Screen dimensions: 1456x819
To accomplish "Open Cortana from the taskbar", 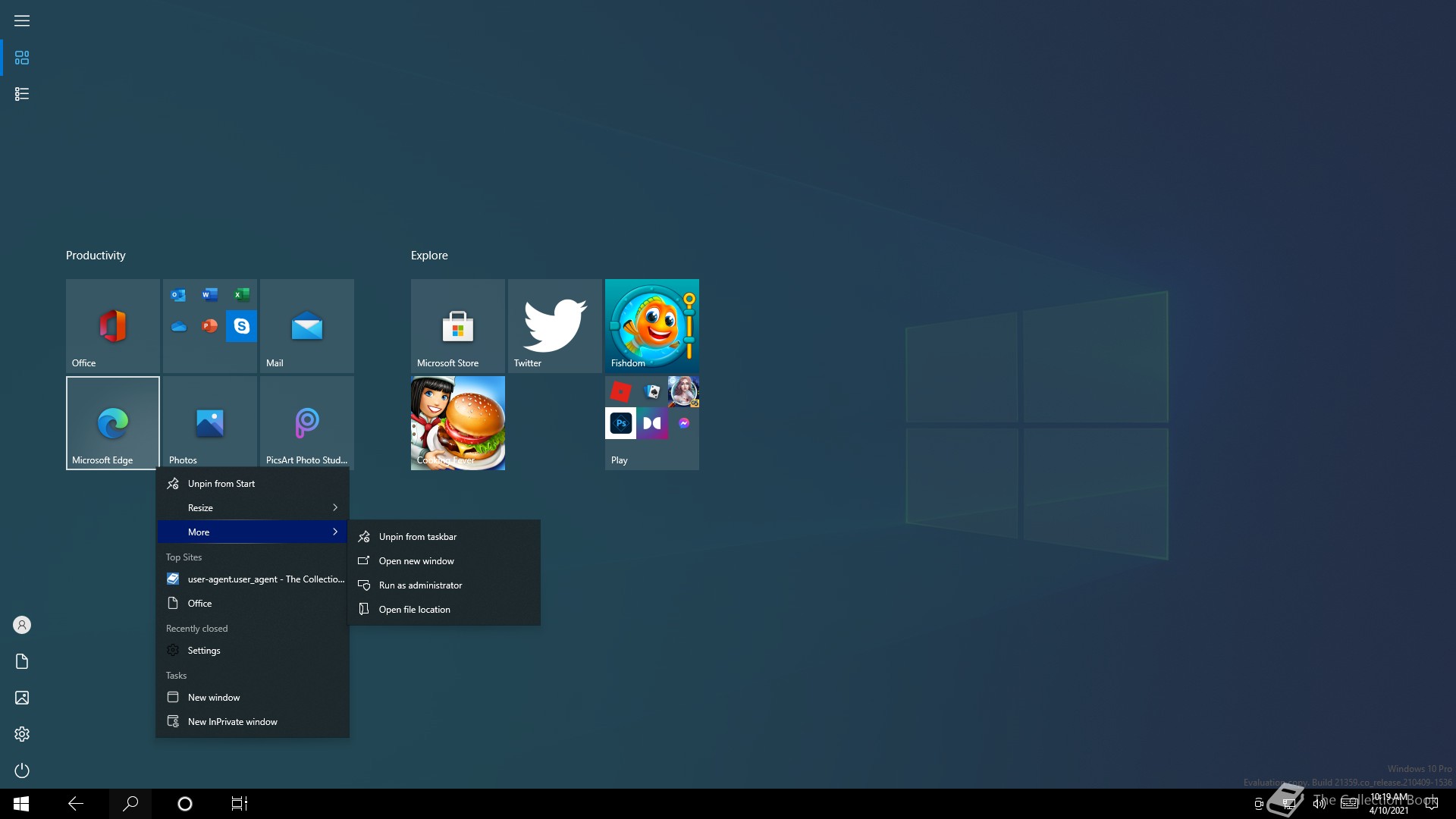I will point(185,804).
